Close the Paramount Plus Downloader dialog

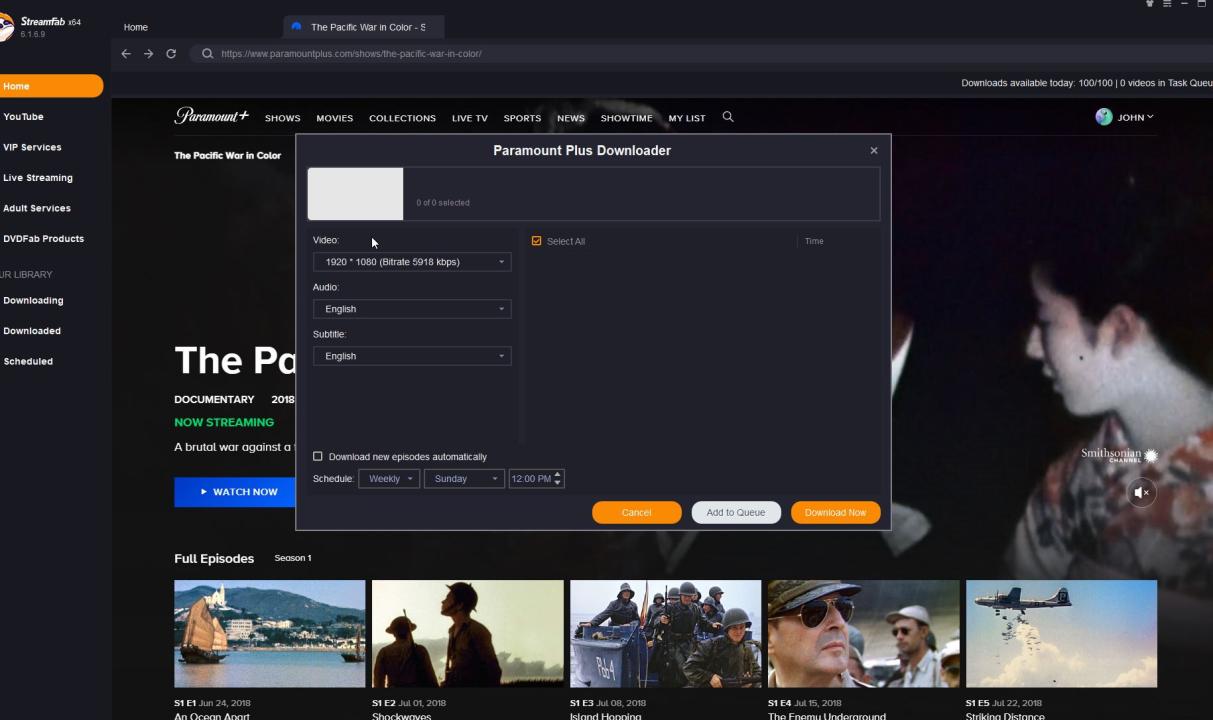[x=874, y=150]
